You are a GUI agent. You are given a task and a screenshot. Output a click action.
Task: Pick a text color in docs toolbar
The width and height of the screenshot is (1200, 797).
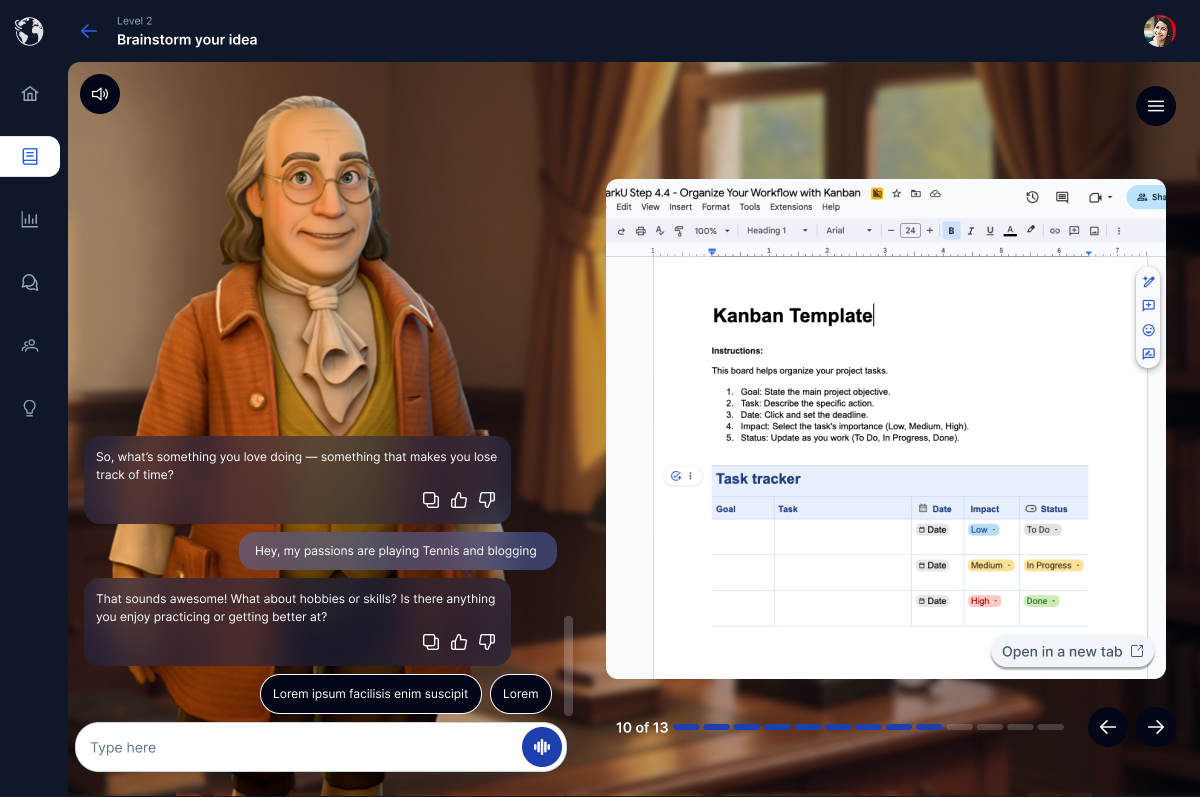pyautogui.click(x=1010, y=231)
